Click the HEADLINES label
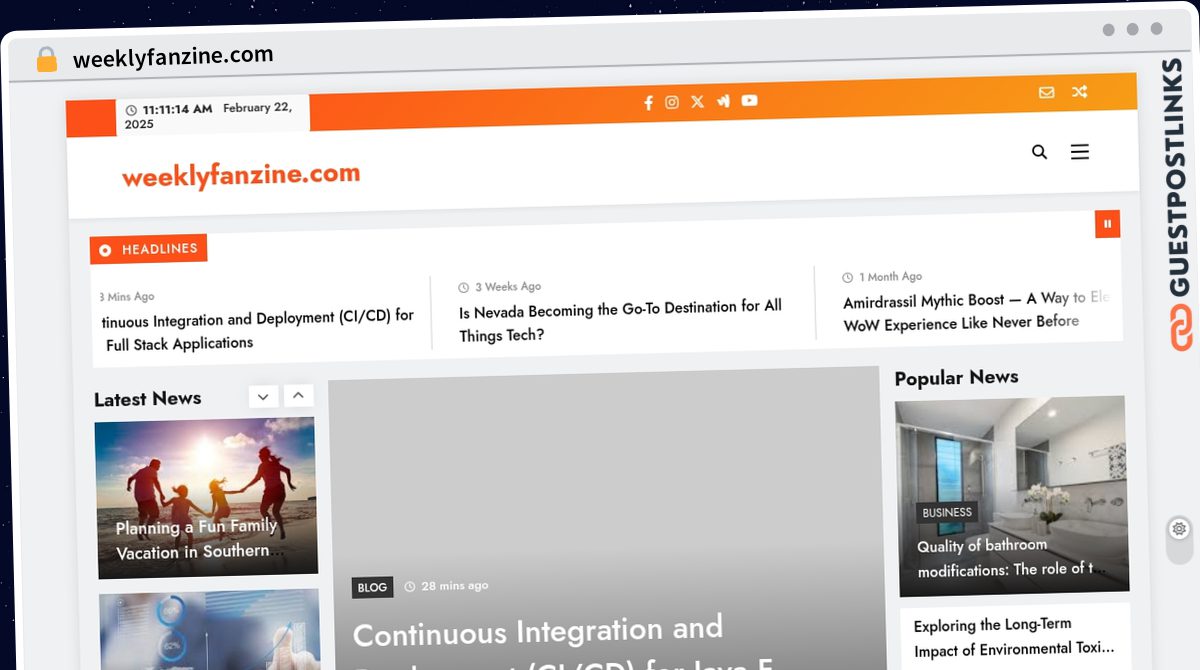1200x670 pixels. (x=149, y=249)
